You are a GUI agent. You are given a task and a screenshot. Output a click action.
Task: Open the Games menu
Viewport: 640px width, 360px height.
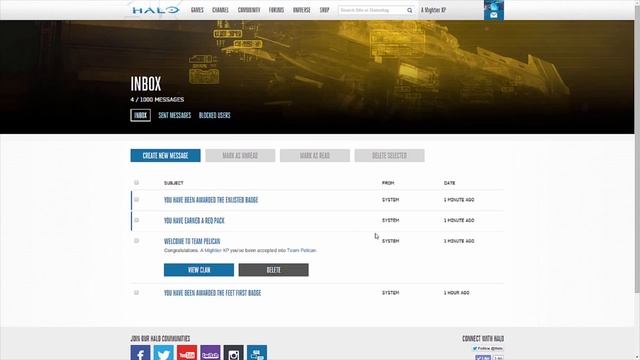point(197,10)
